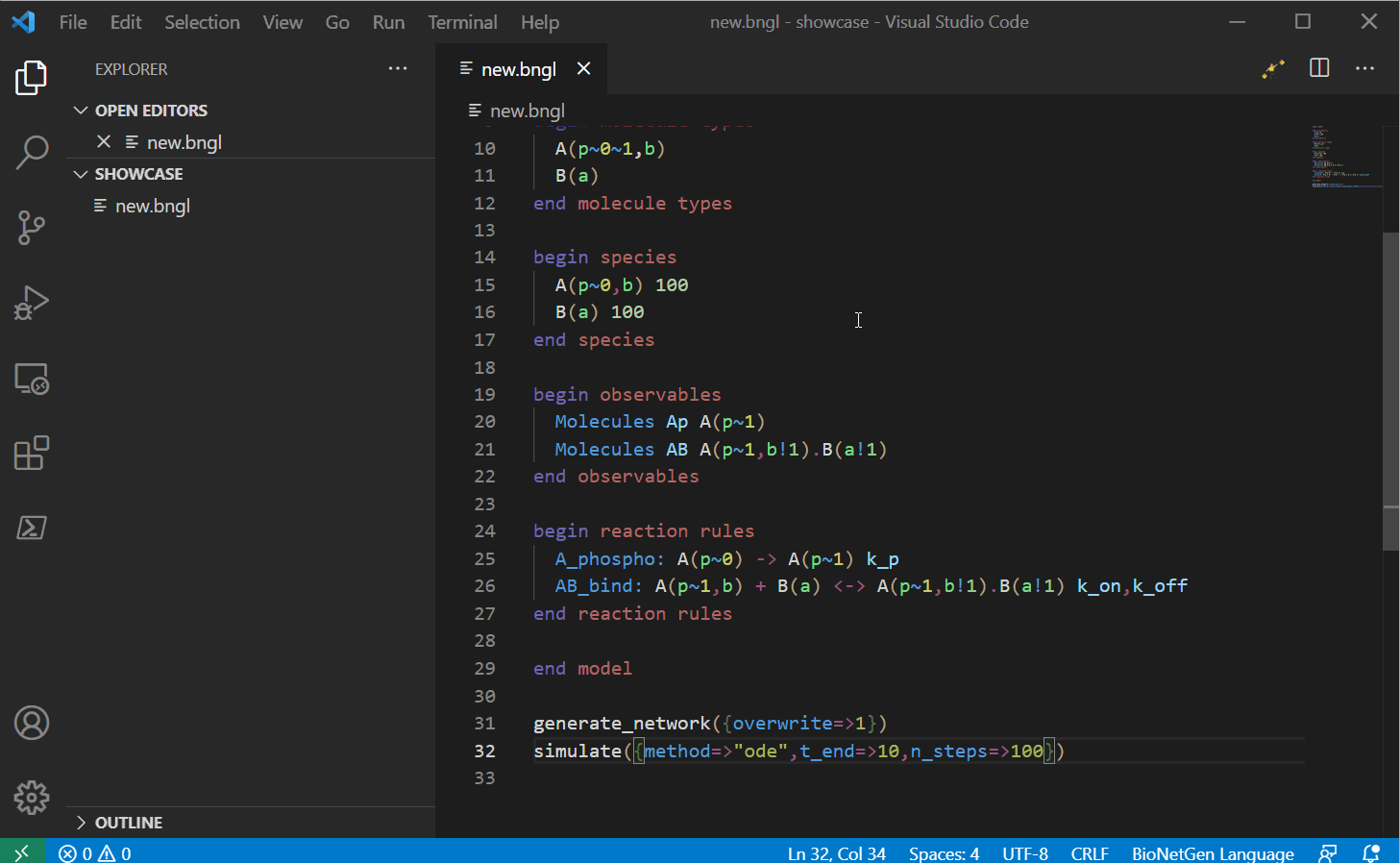Click 'end observables' on line 22
This screenshot has height=863, width=1400.
click(x=616, y=476)
